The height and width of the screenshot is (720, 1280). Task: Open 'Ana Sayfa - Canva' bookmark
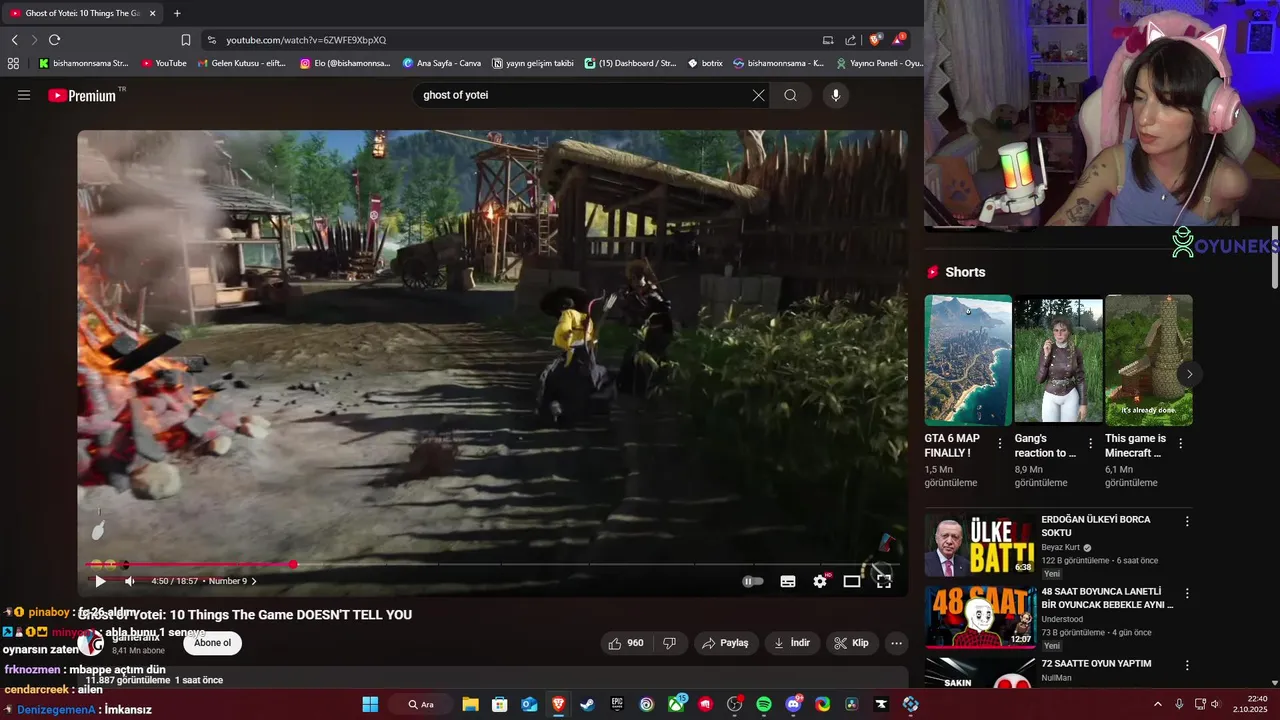click(x=441, y=63)
